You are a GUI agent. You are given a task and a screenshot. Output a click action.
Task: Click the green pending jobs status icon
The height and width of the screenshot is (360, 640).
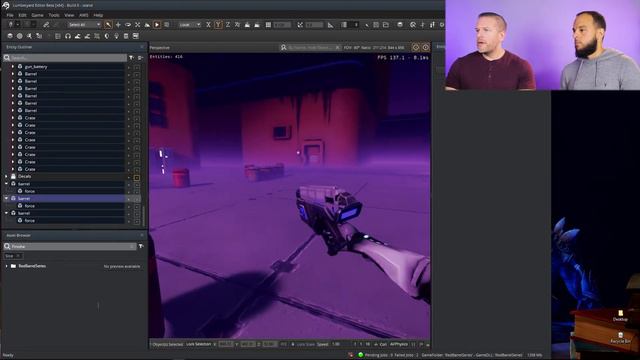(360, 355)
